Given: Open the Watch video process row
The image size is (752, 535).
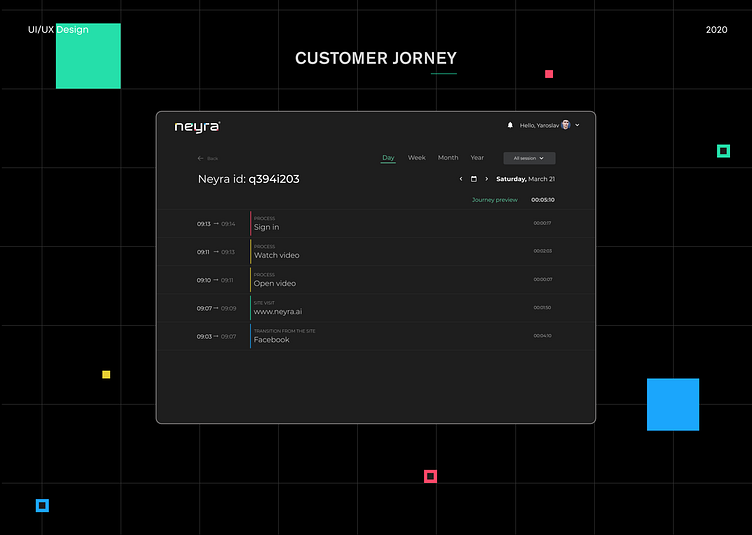Looking at the screenshot, I should pos(376,252).
